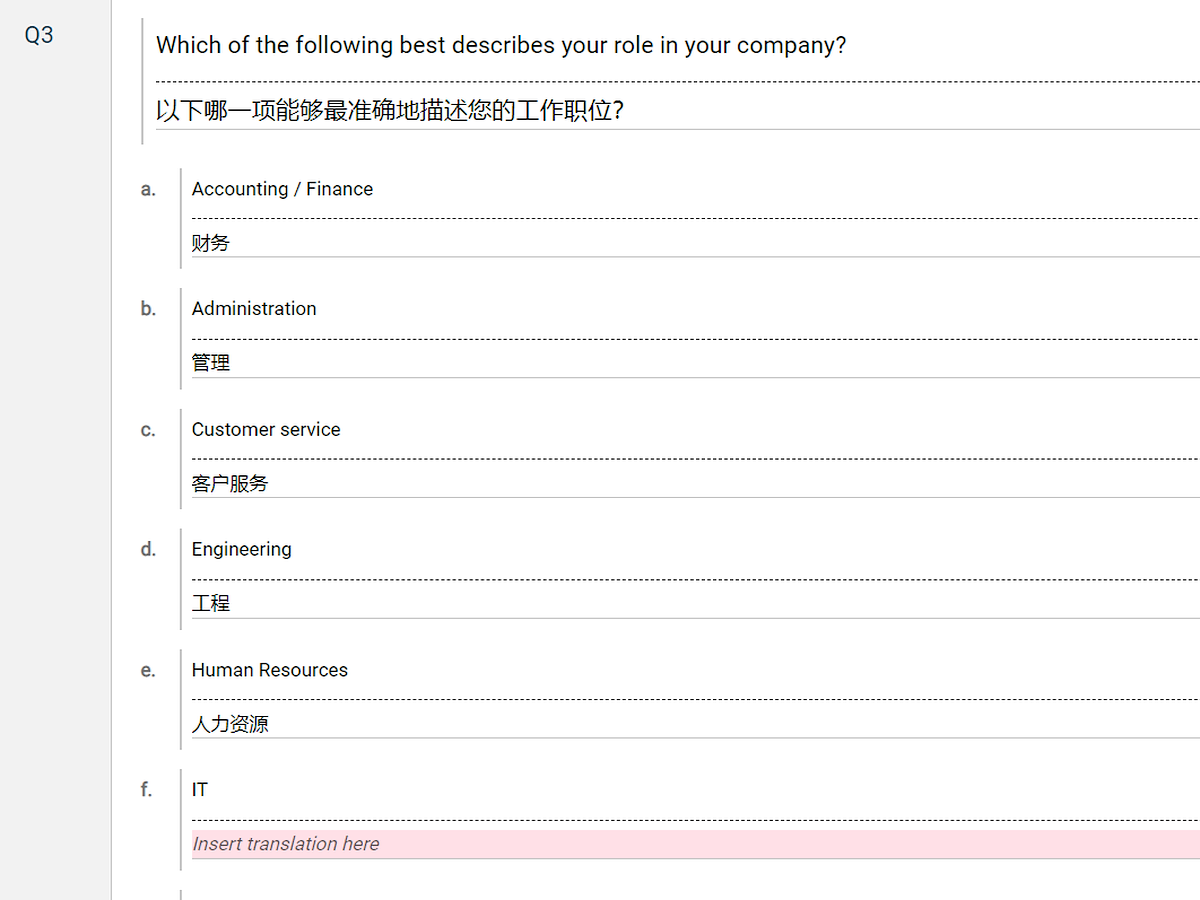Click the 'Accounting / Finance' source text
Screen dimensions: 1200x900
pyautogui.click(x=282, y=189)
